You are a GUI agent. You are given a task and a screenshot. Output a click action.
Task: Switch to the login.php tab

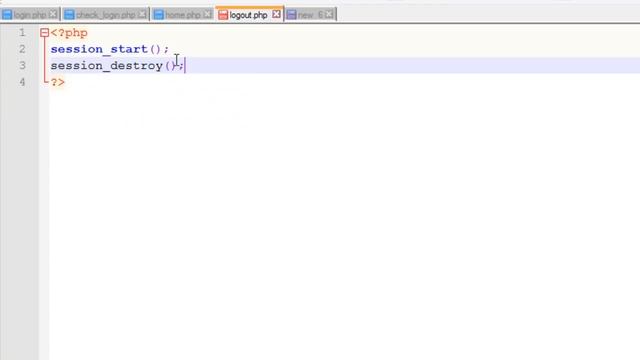coord(30,15)
